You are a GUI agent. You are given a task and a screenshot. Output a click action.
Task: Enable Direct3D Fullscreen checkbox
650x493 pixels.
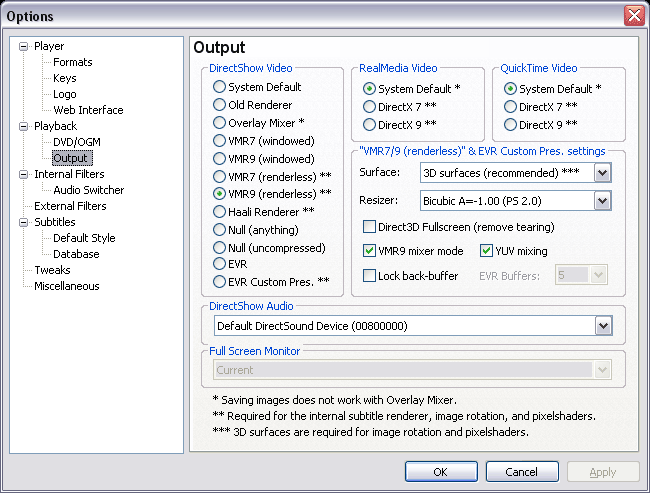click(369, 227)
